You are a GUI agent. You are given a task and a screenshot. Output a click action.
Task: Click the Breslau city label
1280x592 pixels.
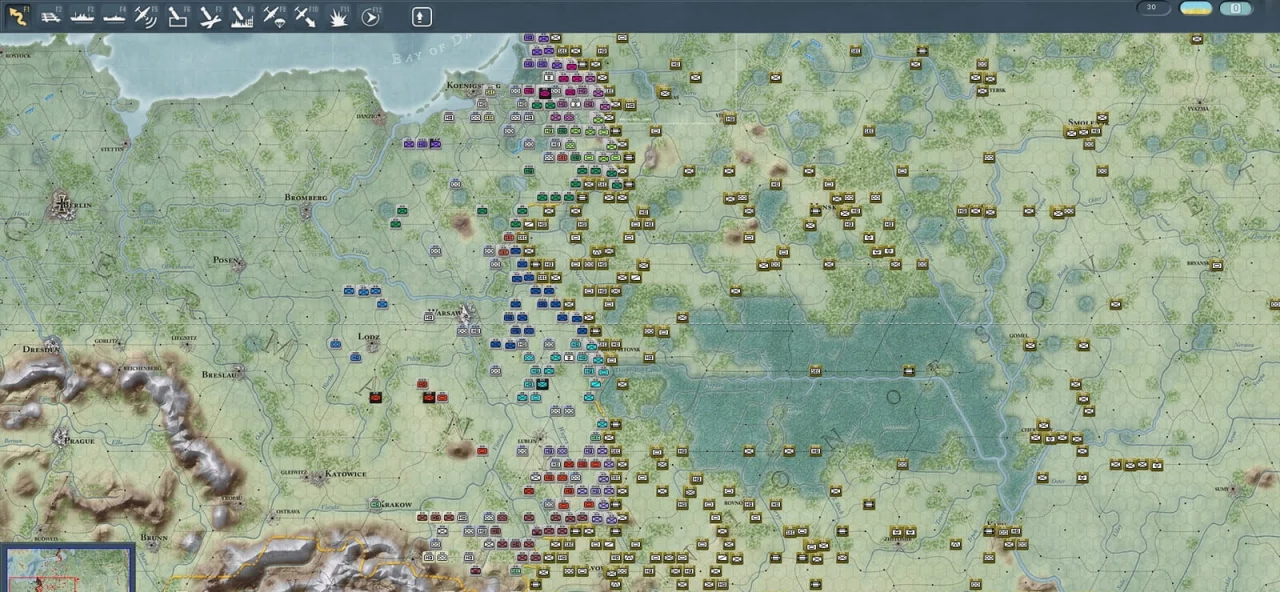point(219,375)
